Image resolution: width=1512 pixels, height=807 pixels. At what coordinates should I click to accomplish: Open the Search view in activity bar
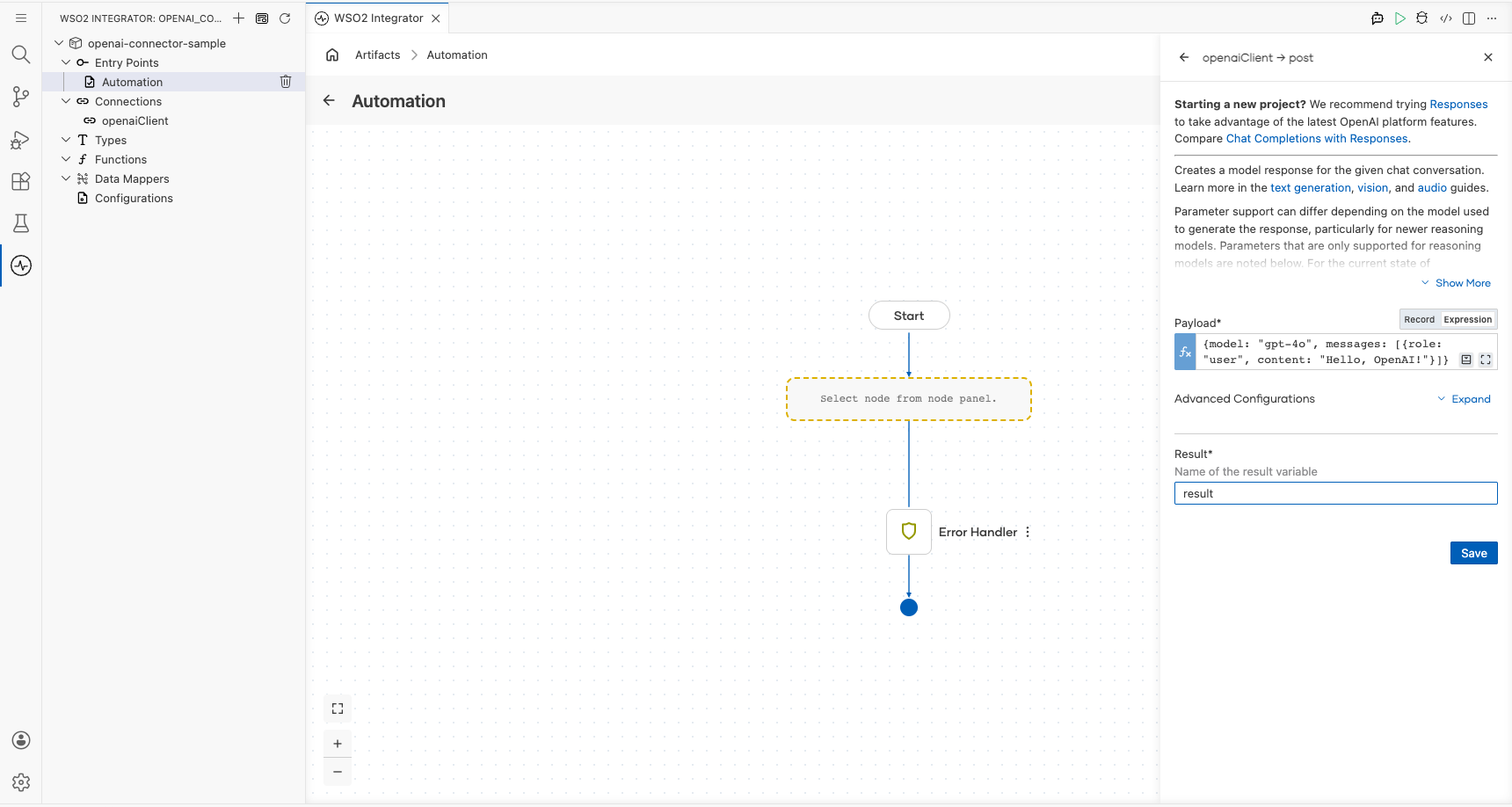21,55
